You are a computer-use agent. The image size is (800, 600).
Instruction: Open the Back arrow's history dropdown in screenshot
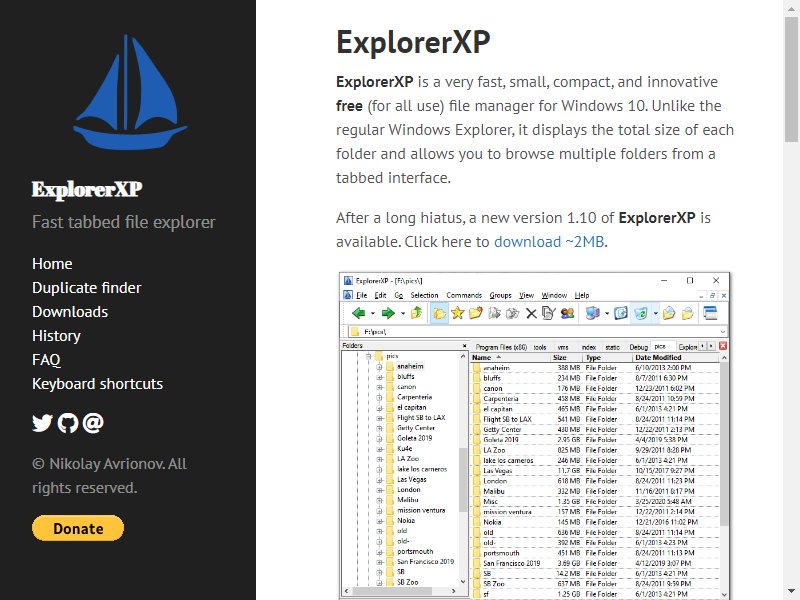click(373, 313)
